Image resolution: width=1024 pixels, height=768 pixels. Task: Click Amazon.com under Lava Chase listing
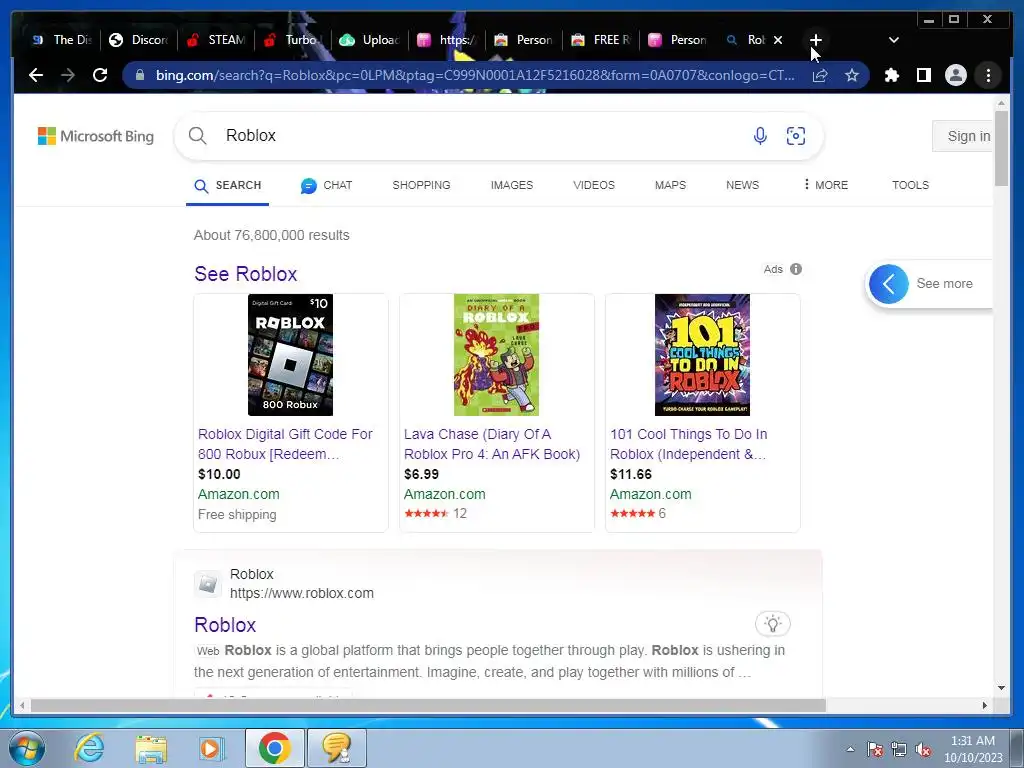pos(445,494)
